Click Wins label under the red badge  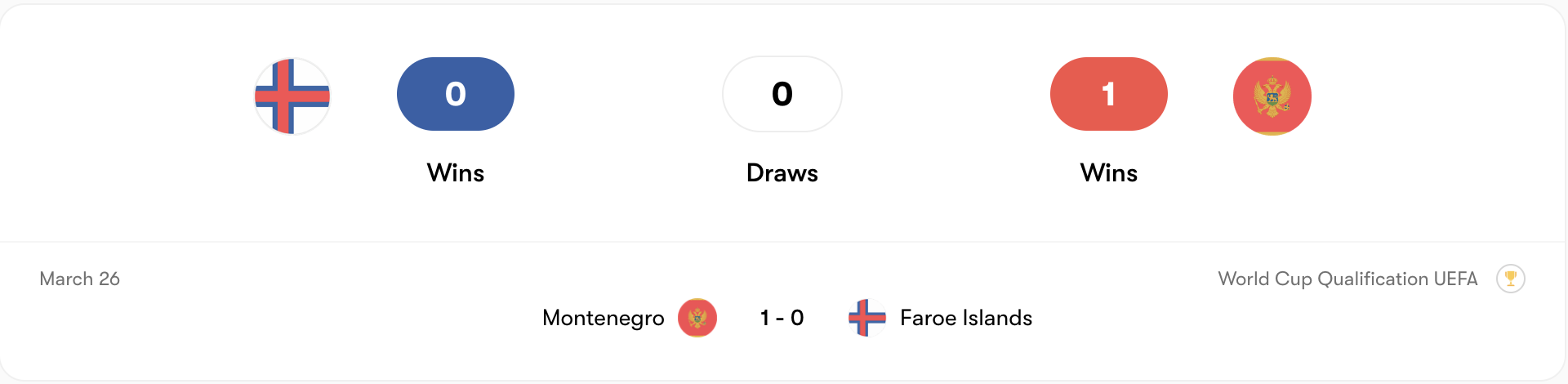coord(1108,173)
